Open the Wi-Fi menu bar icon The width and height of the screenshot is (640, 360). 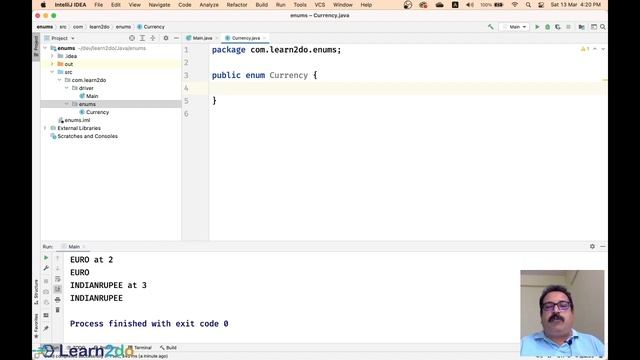coord(515,5)
